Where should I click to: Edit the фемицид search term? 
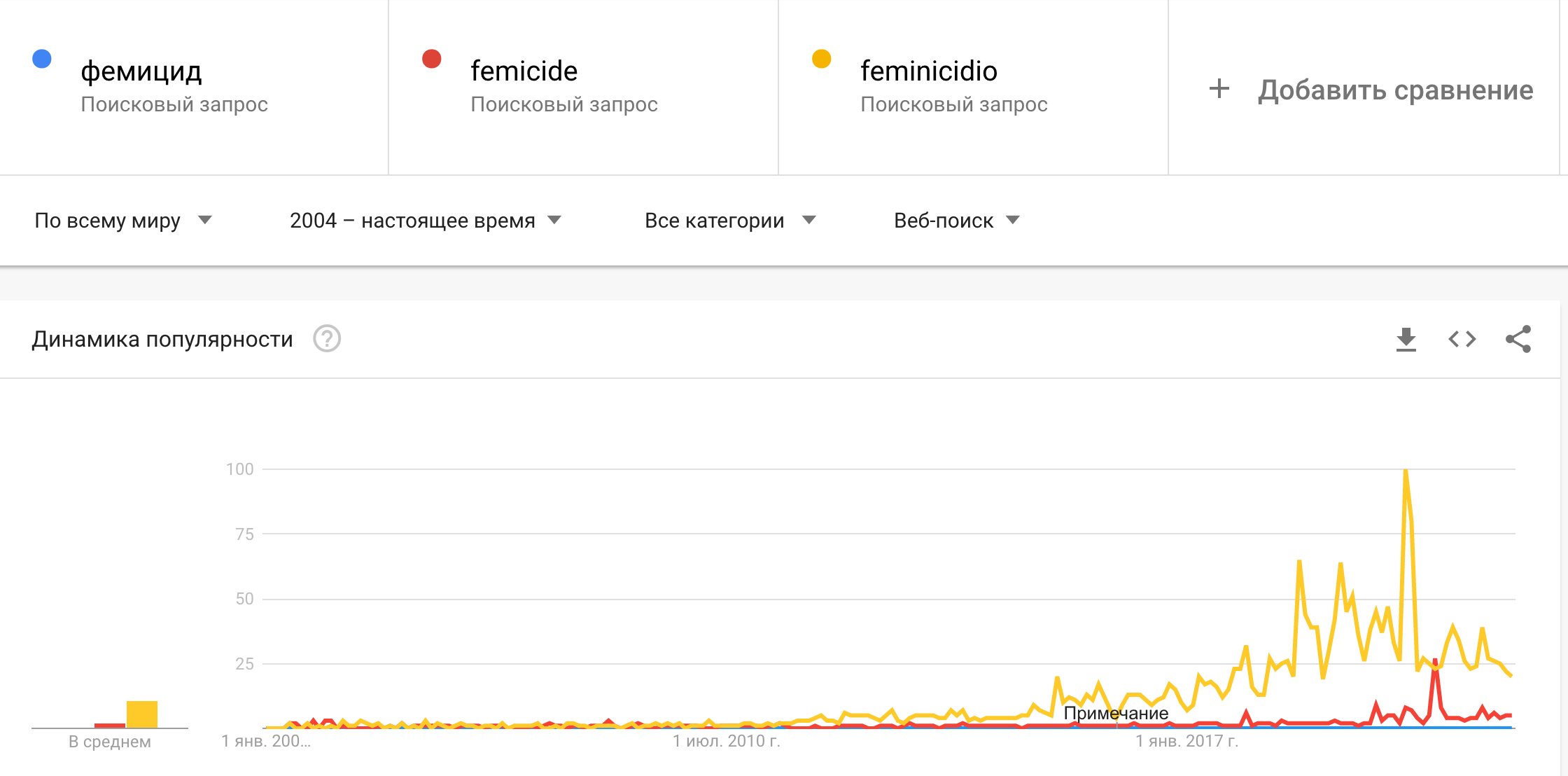point(141,71)
